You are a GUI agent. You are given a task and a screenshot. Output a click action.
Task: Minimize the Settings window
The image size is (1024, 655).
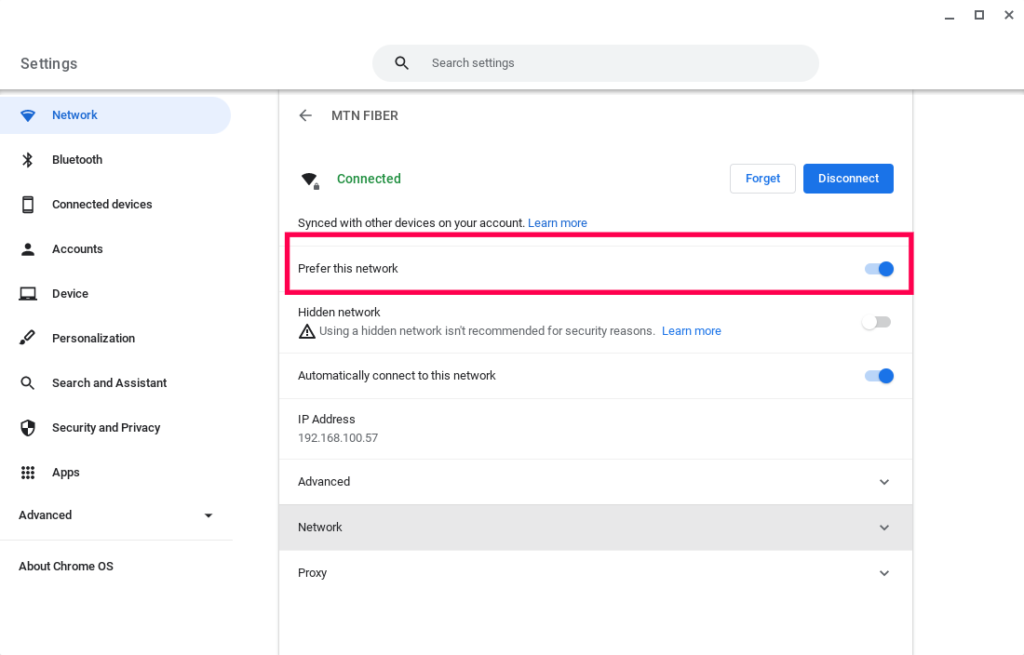950,16
